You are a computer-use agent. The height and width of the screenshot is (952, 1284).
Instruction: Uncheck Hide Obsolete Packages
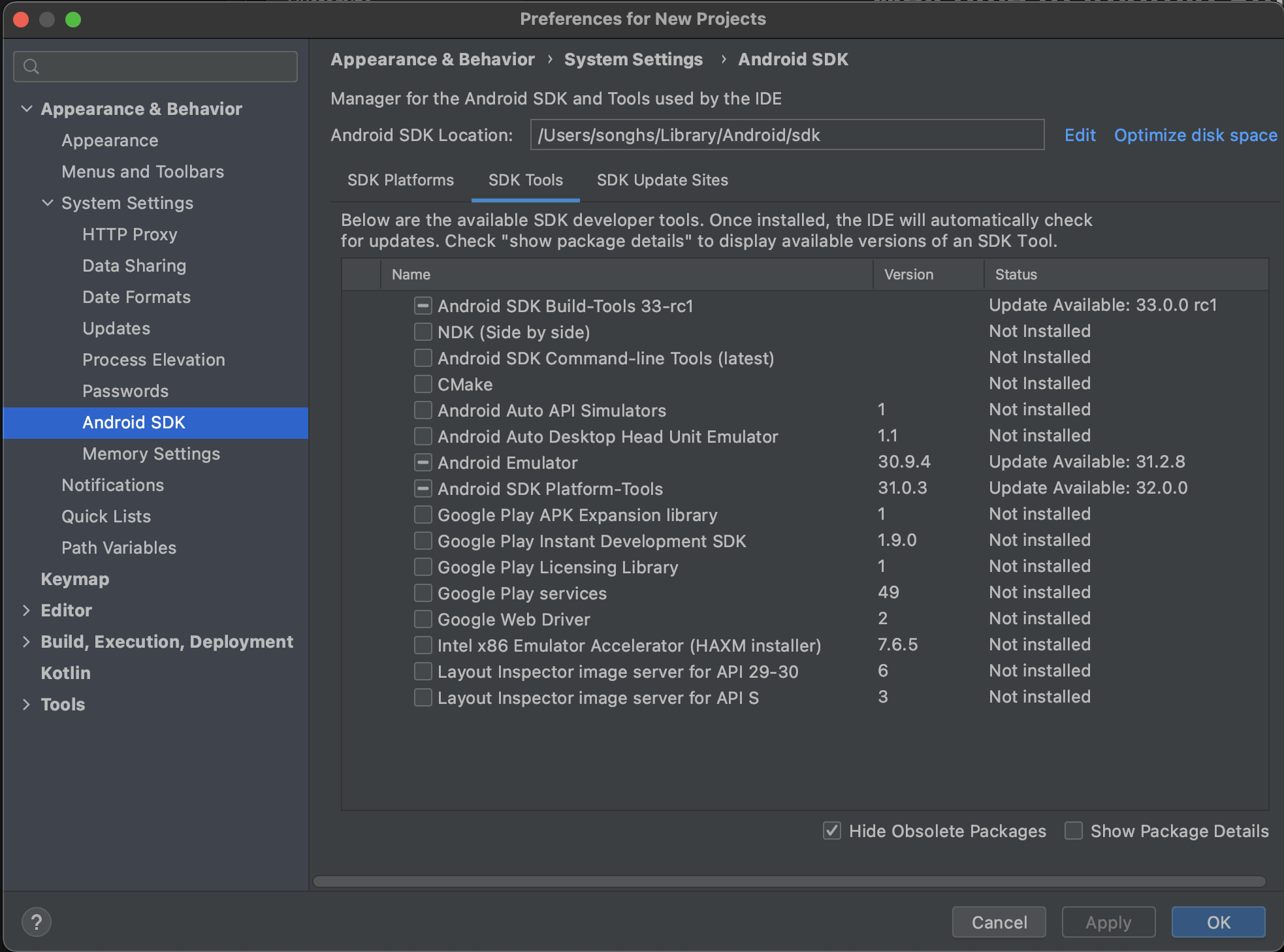point(832,831)
